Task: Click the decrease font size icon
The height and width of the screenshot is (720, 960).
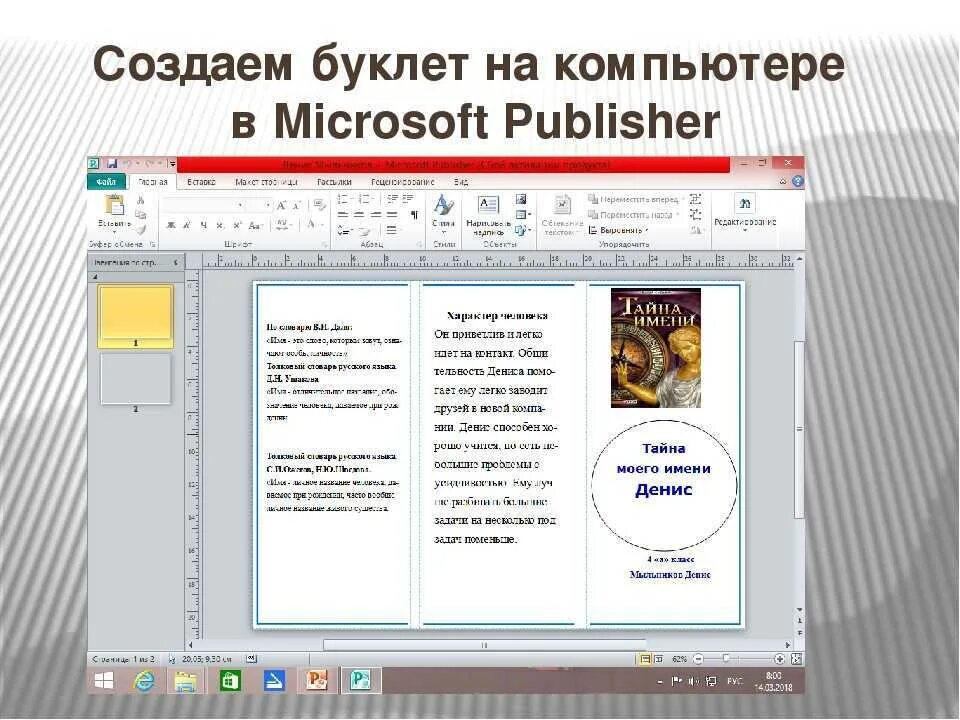Action: point(296,205)
